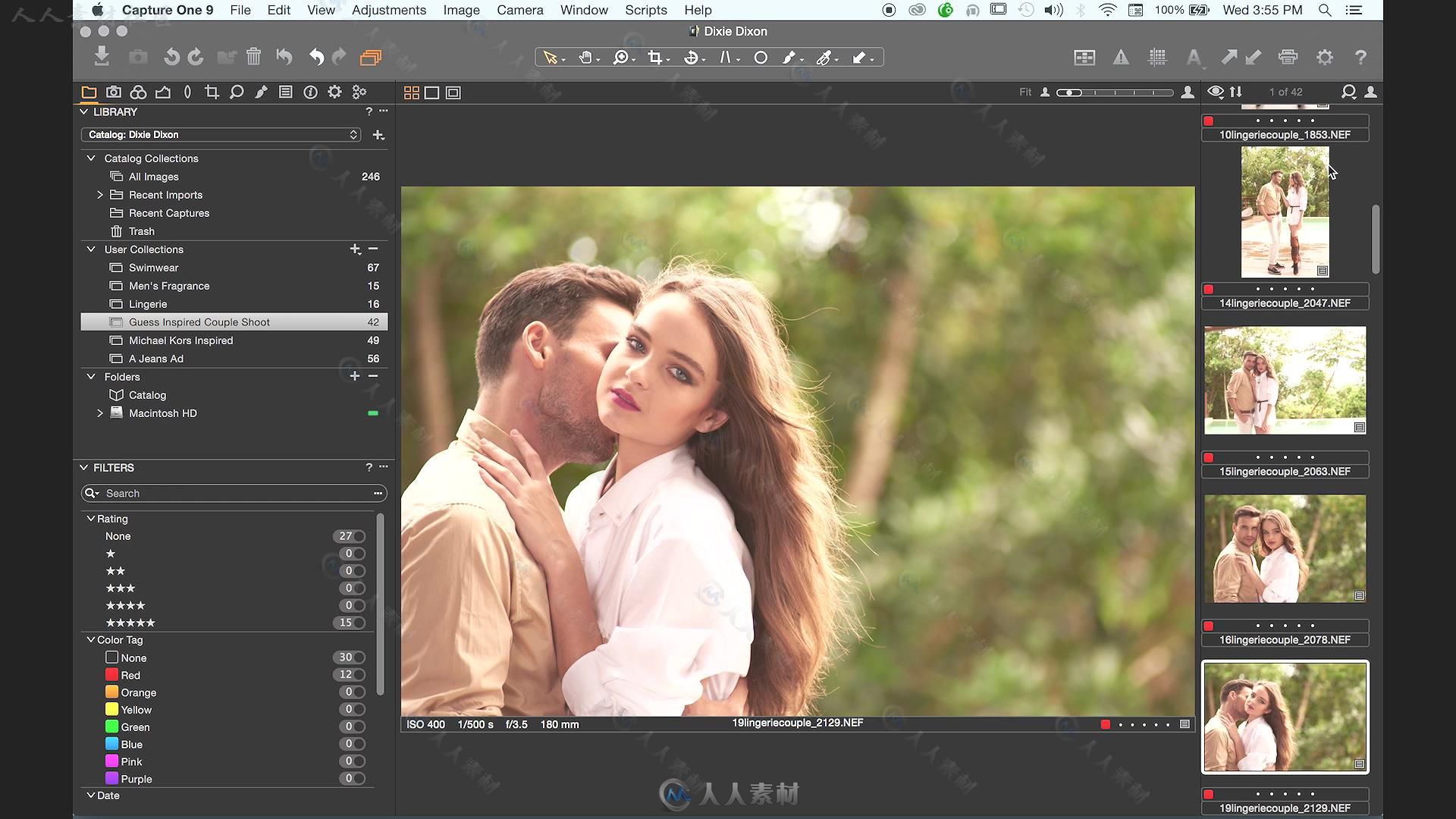Image resolution: width=1456 pixels, height=819 pixels.
Task: Select thumbnail 15lingeriecouple_2063.NEF
Action: (1285, 381)
